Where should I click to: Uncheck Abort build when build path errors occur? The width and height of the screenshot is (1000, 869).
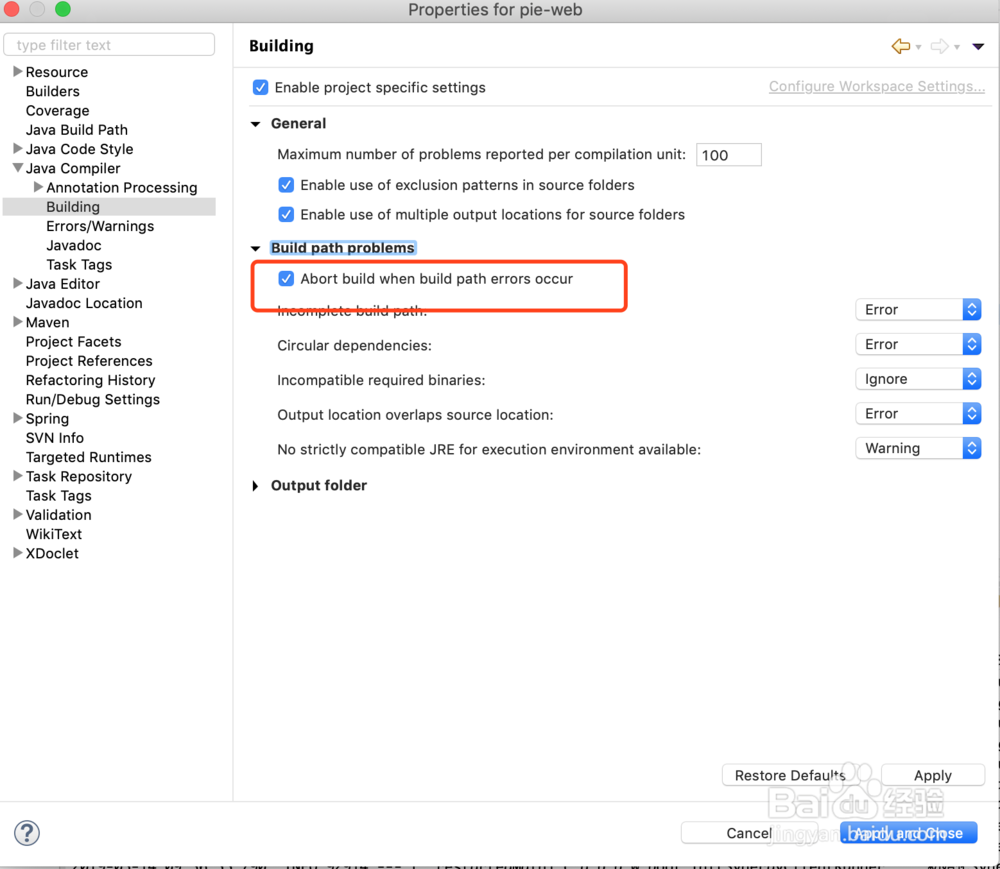pyautogui.click(x=286, y=279)
